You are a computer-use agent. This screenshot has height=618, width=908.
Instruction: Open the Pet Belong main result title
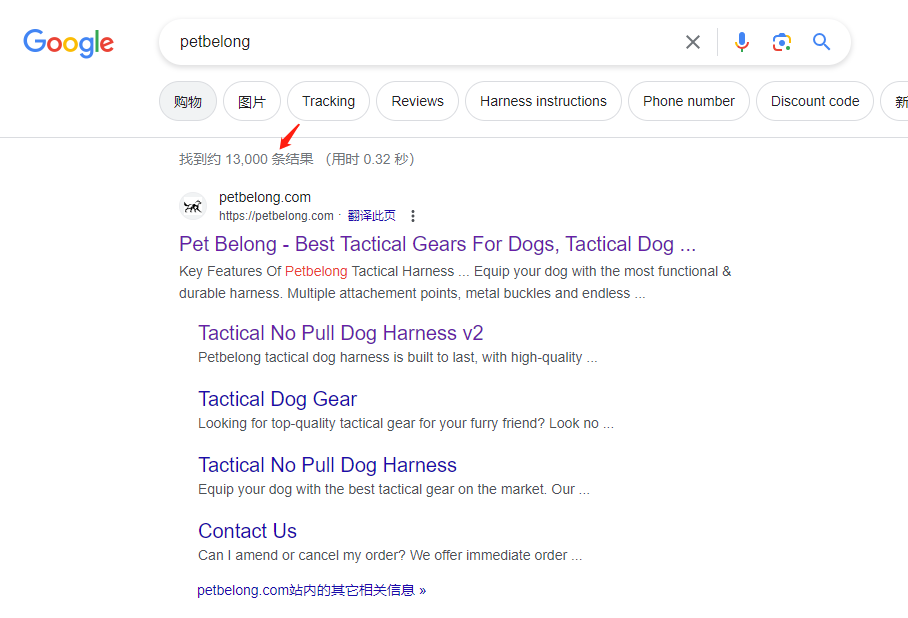pos(437,244)
